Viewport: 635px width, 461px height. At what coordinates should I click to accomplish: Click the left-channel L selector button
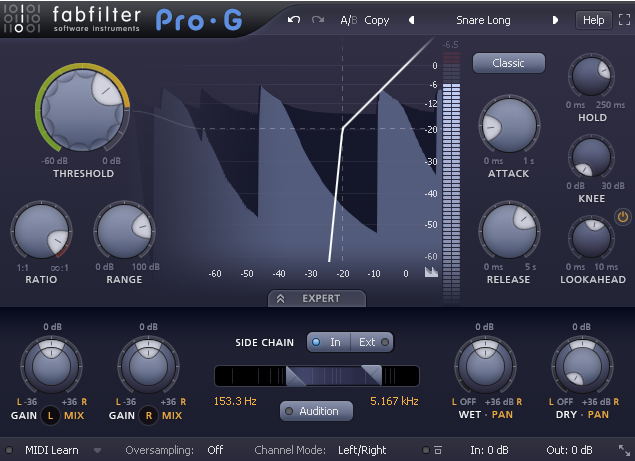coord(50,416)
